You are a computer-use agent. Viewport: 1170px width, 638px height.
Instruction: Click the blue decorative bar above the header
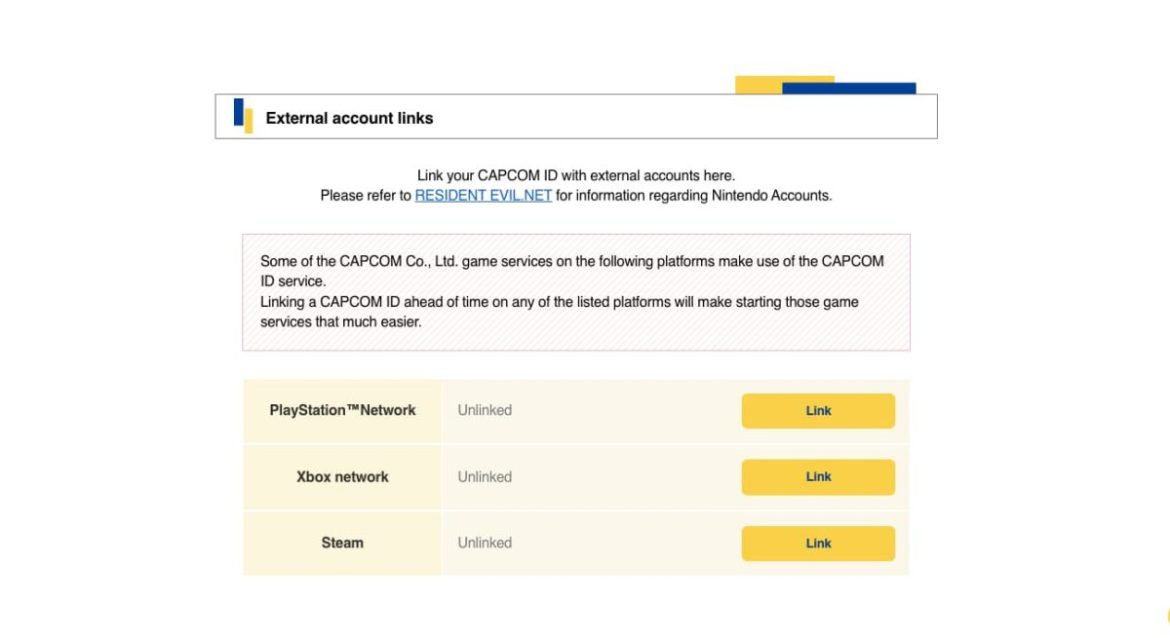point(850,89)
